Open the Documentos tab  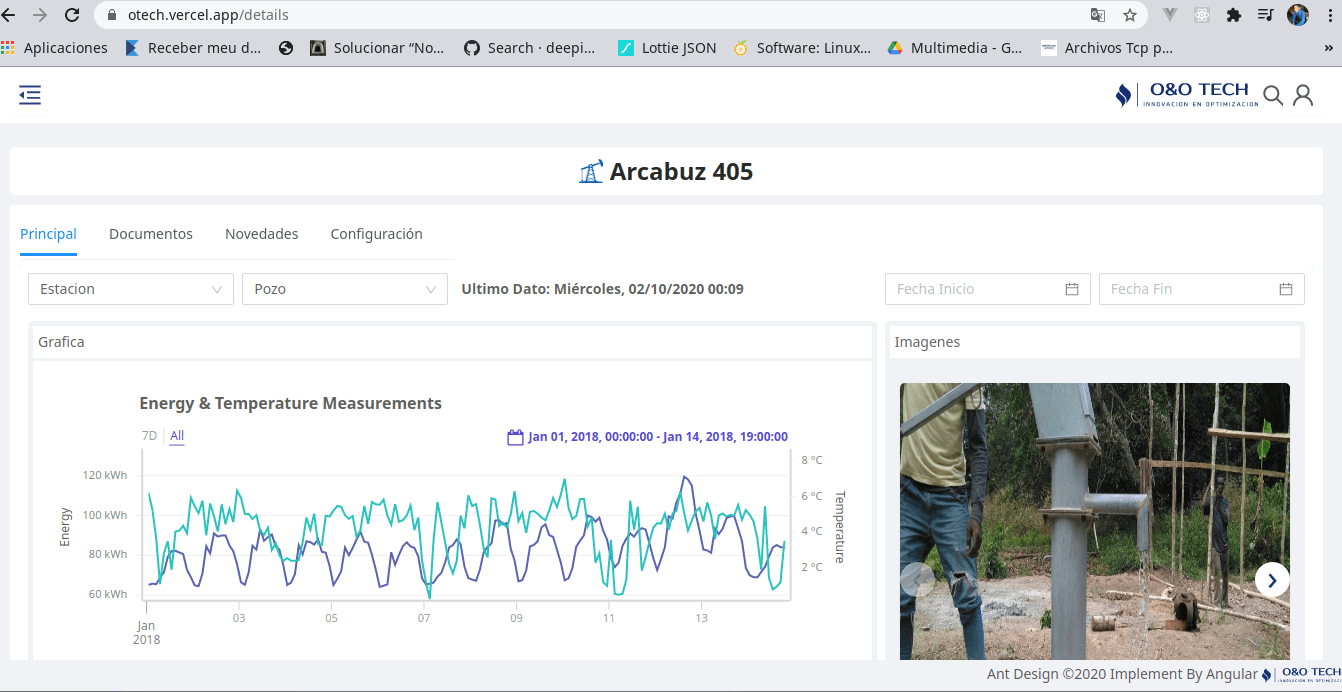pos(151,234)
